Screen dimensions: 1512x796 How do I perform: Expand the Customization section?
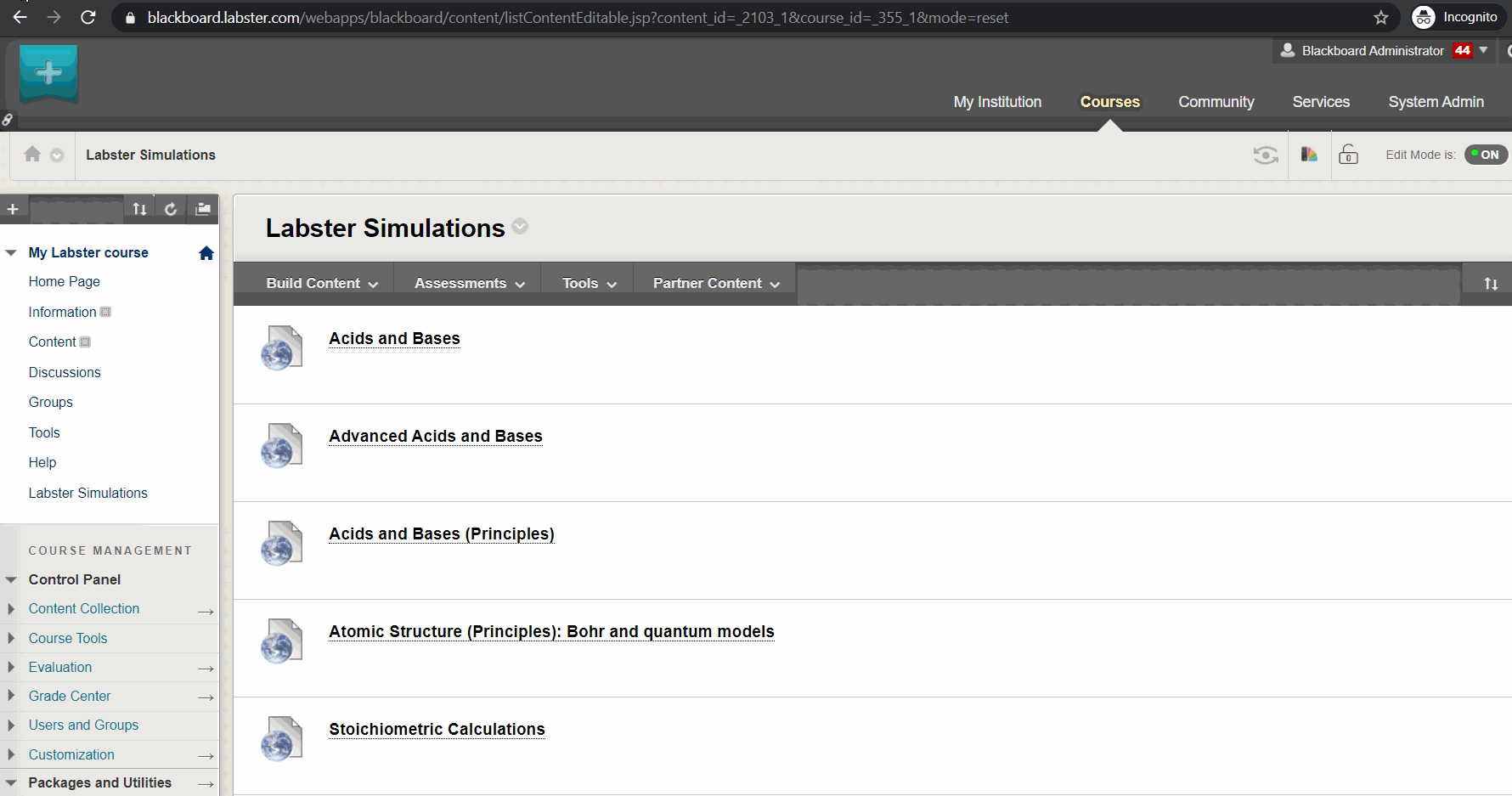[11, 754]
